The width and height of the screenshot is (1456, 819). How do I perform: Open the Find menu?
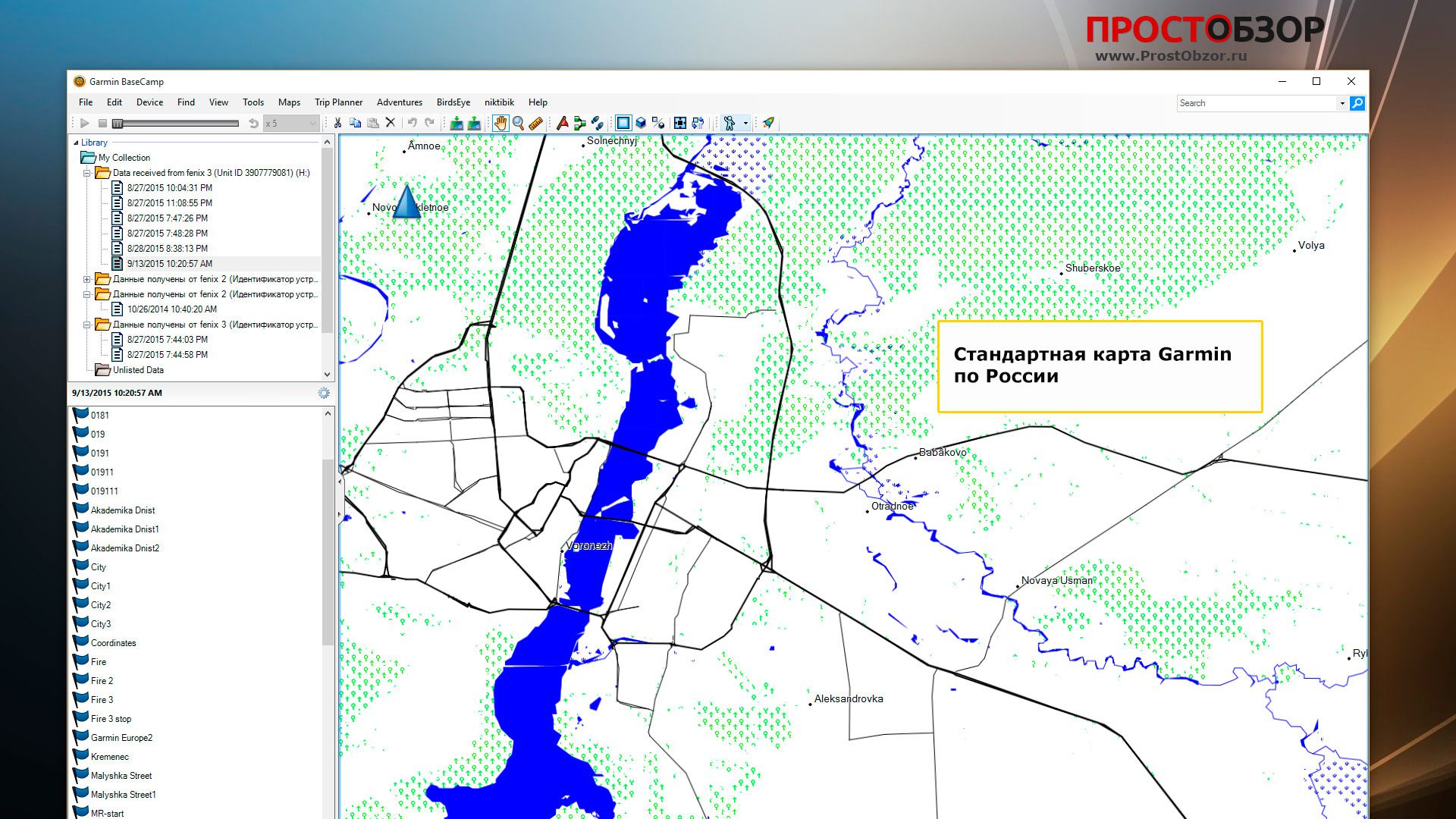[186, 102]
